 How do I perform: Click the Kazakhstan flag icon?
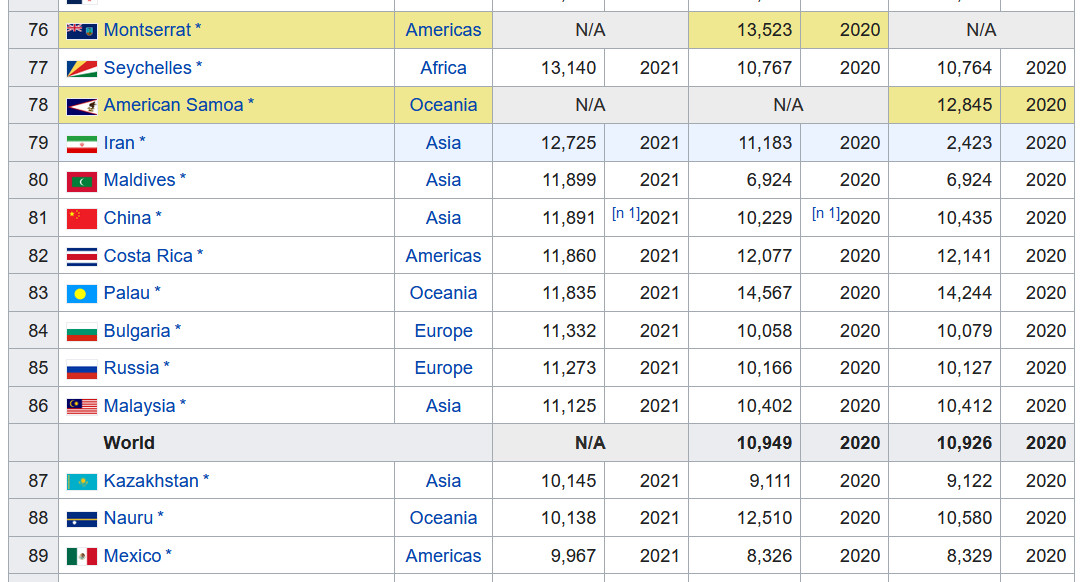(81, 481)
